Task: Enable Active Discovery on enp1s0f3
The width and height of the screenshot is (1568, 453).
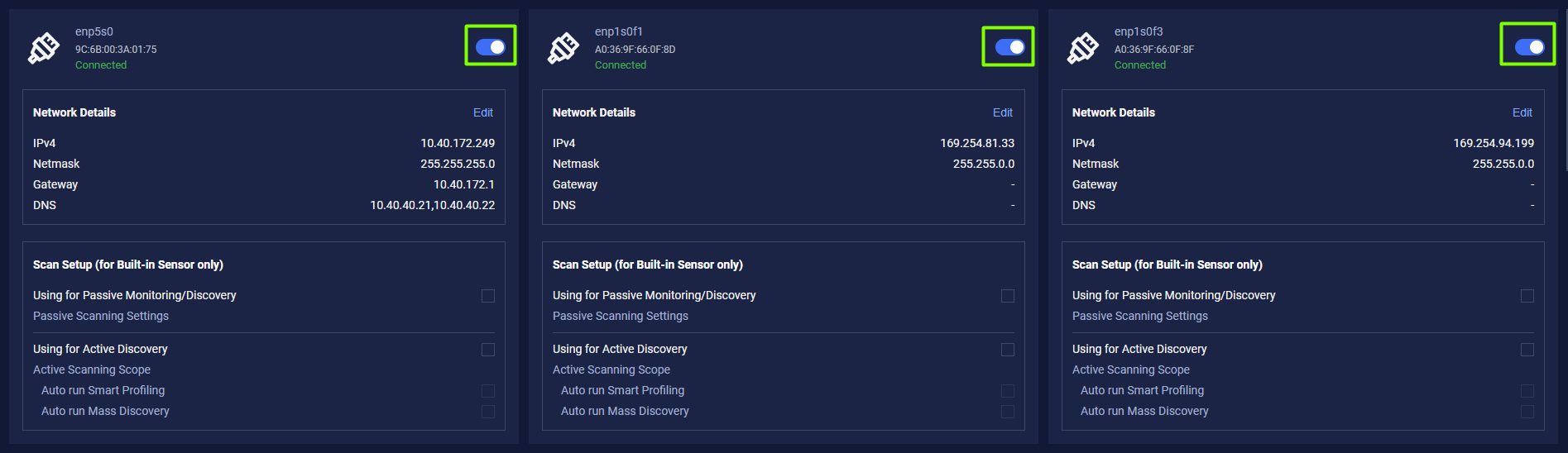Action: click(1527, 350)
